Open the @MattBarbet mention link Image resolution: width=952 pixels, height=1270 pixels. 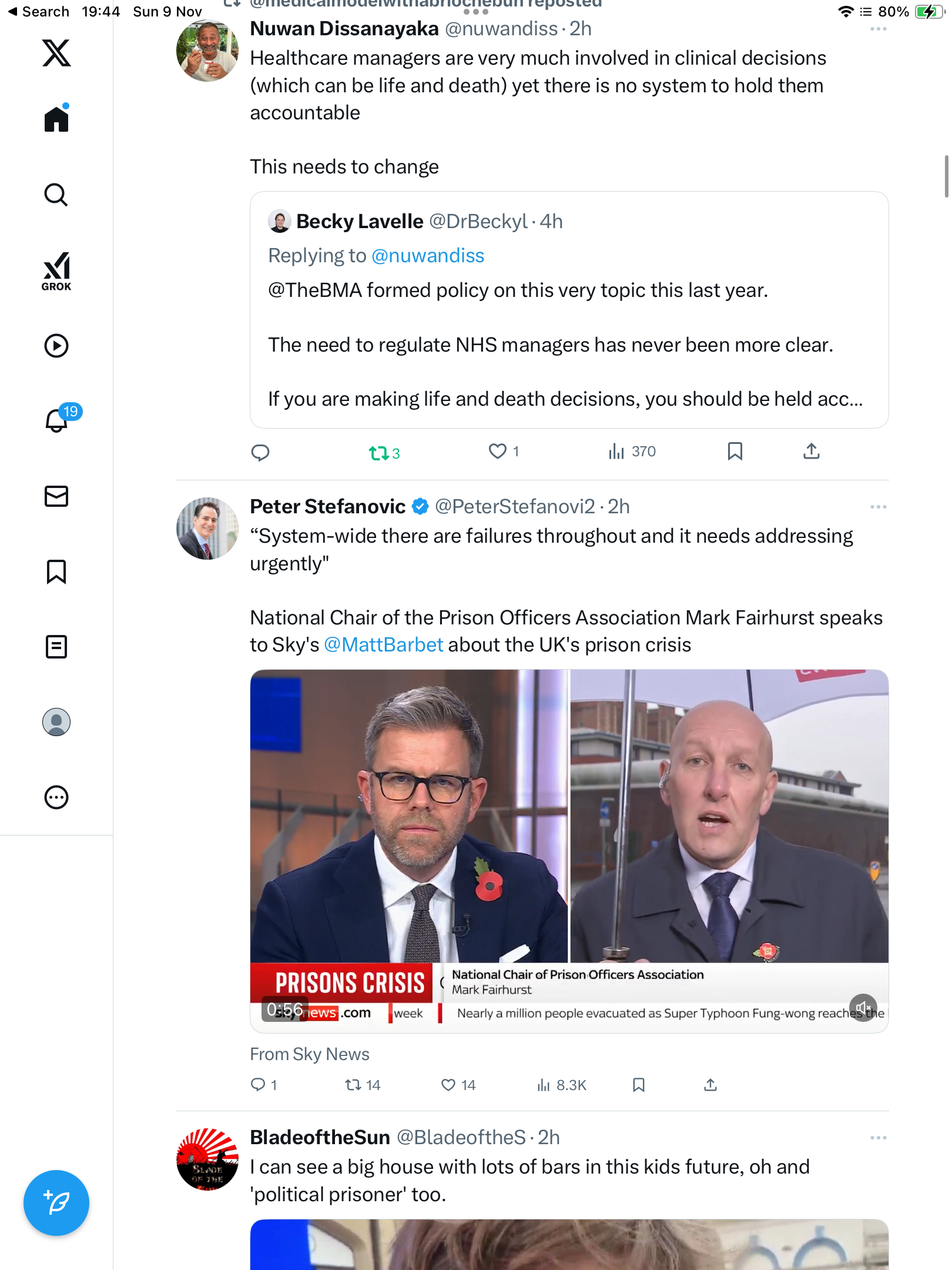click(383, 645)
